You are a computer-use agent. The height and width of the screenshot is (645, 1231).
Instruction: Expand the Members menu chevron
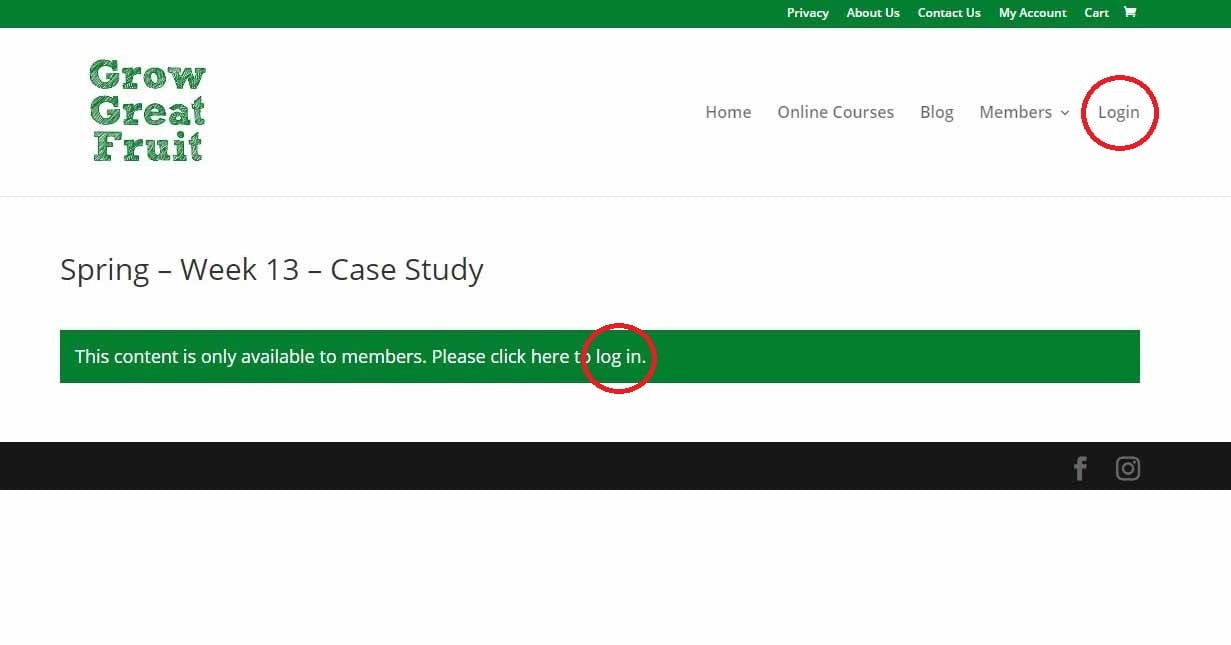1065,113
